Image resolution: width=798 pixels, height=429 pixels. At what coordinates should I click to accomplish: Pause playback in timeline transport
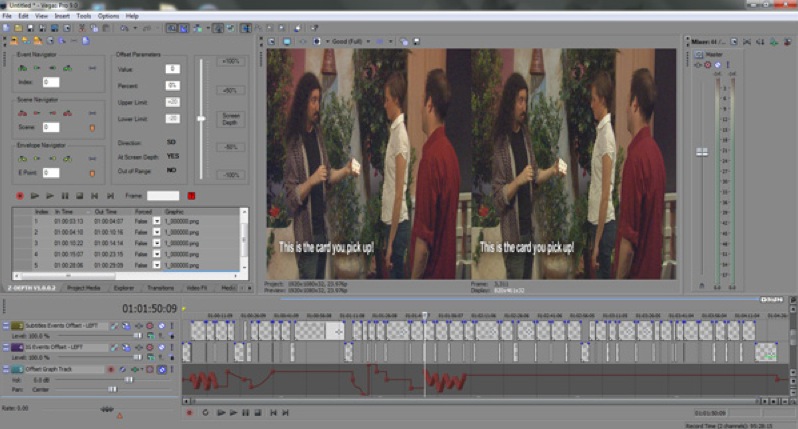(245, 413)
